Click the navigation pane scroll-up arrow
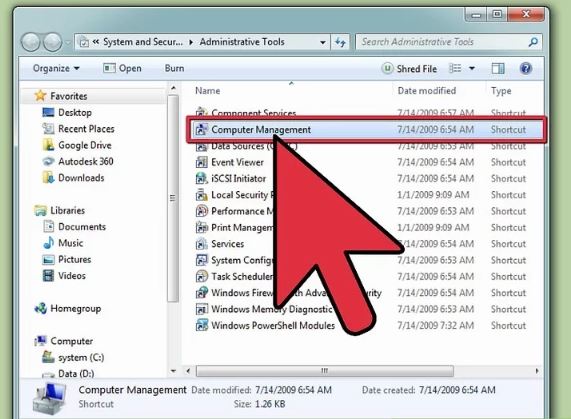Image resolution: width=571 pixels, height=419 pixels. pyautogui.click(x=173, y=88)
